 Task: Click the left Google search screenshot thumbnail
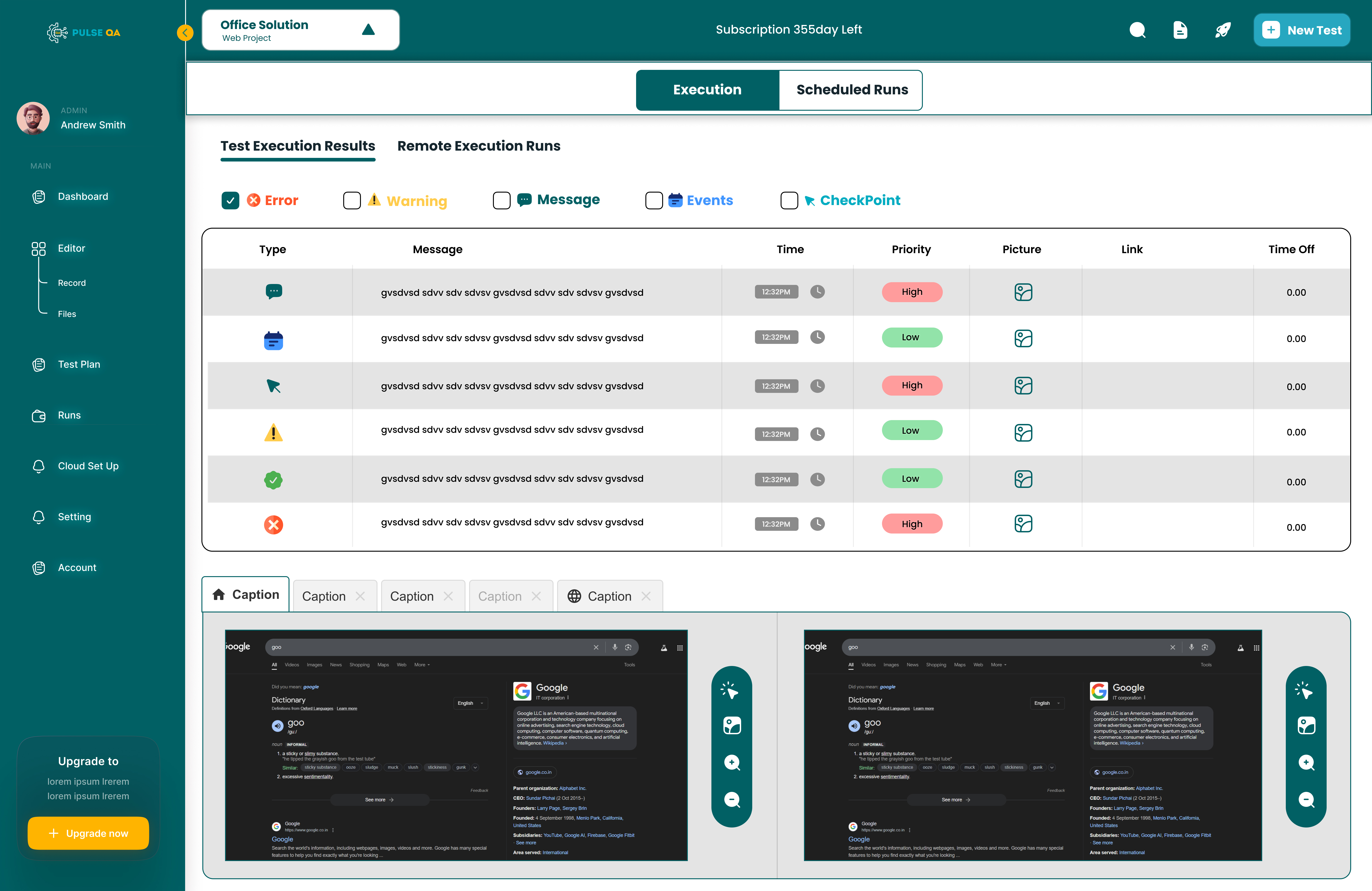(456, 745)
